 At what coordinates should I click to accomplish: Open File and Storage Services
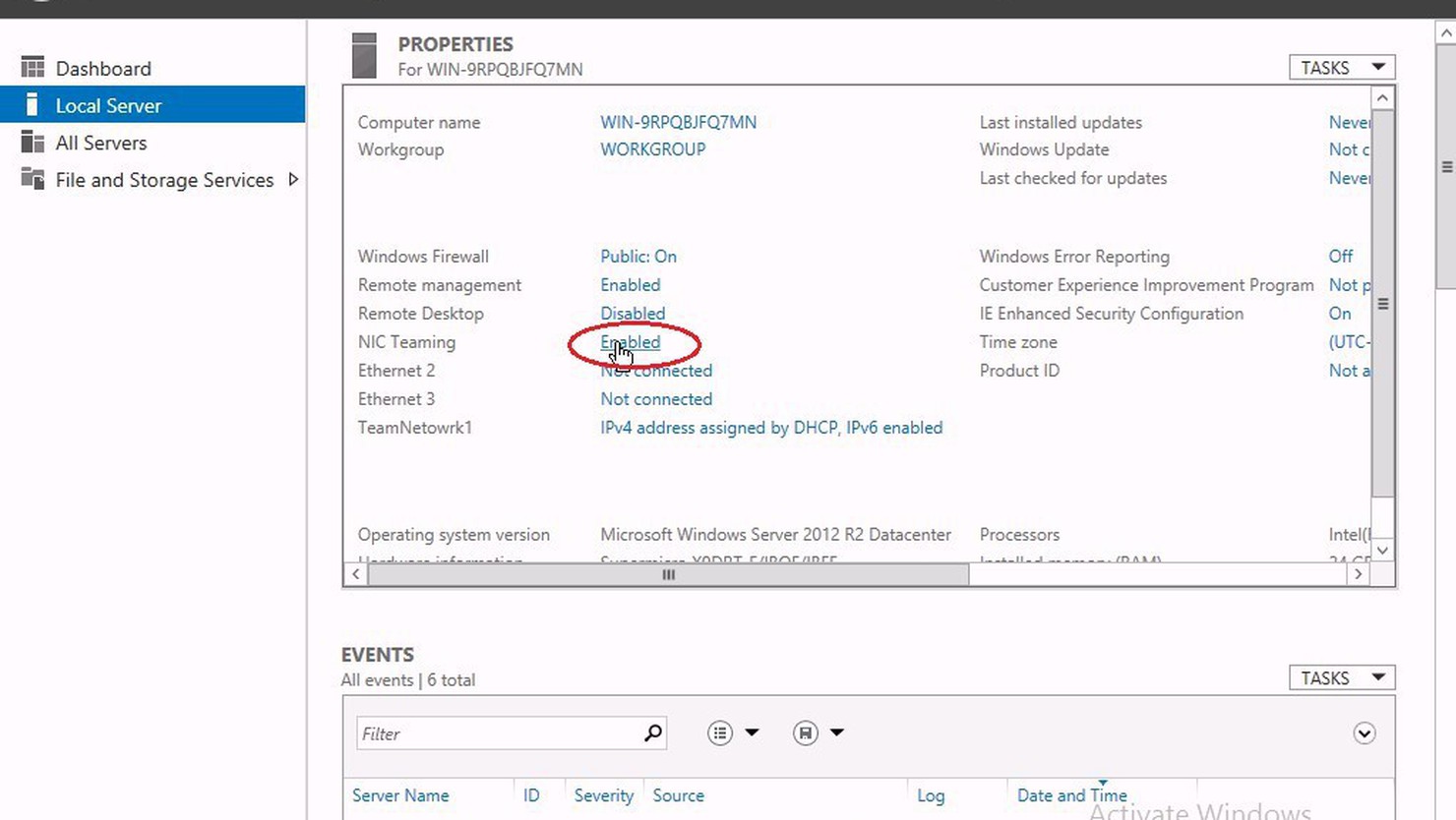pos(164,180)
